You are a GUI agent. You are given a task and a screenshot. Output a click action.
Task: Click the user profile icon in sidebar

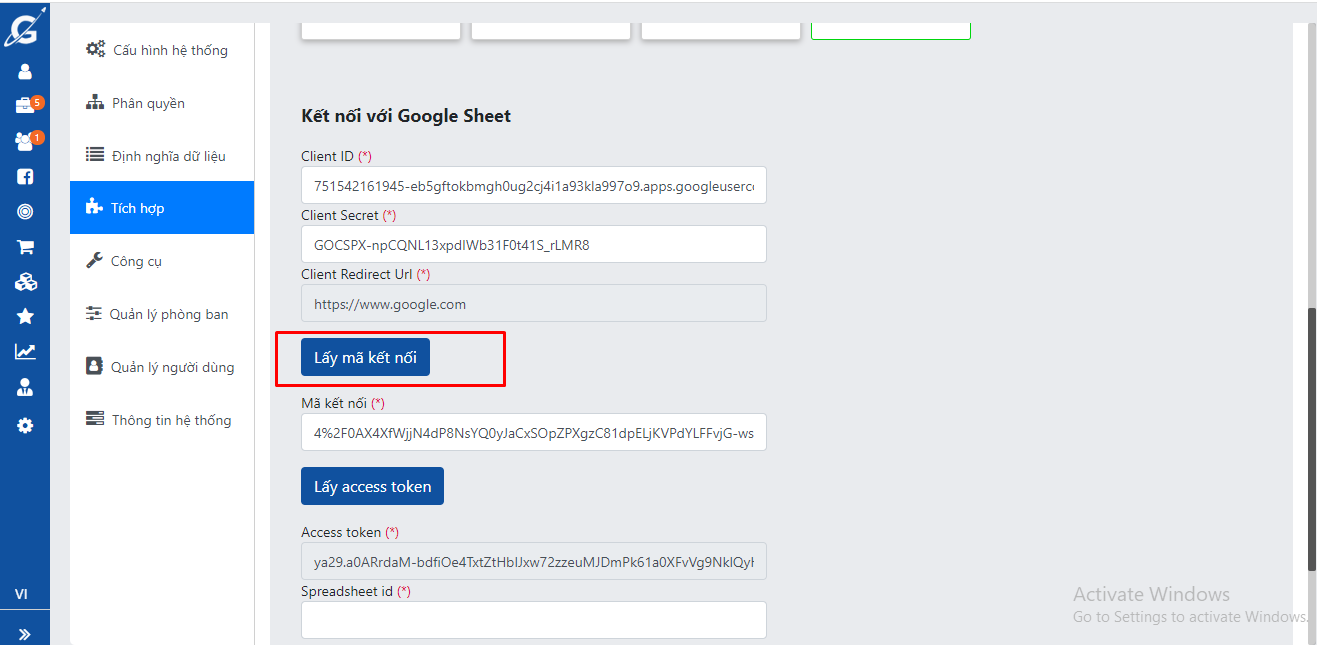point(25,71)
